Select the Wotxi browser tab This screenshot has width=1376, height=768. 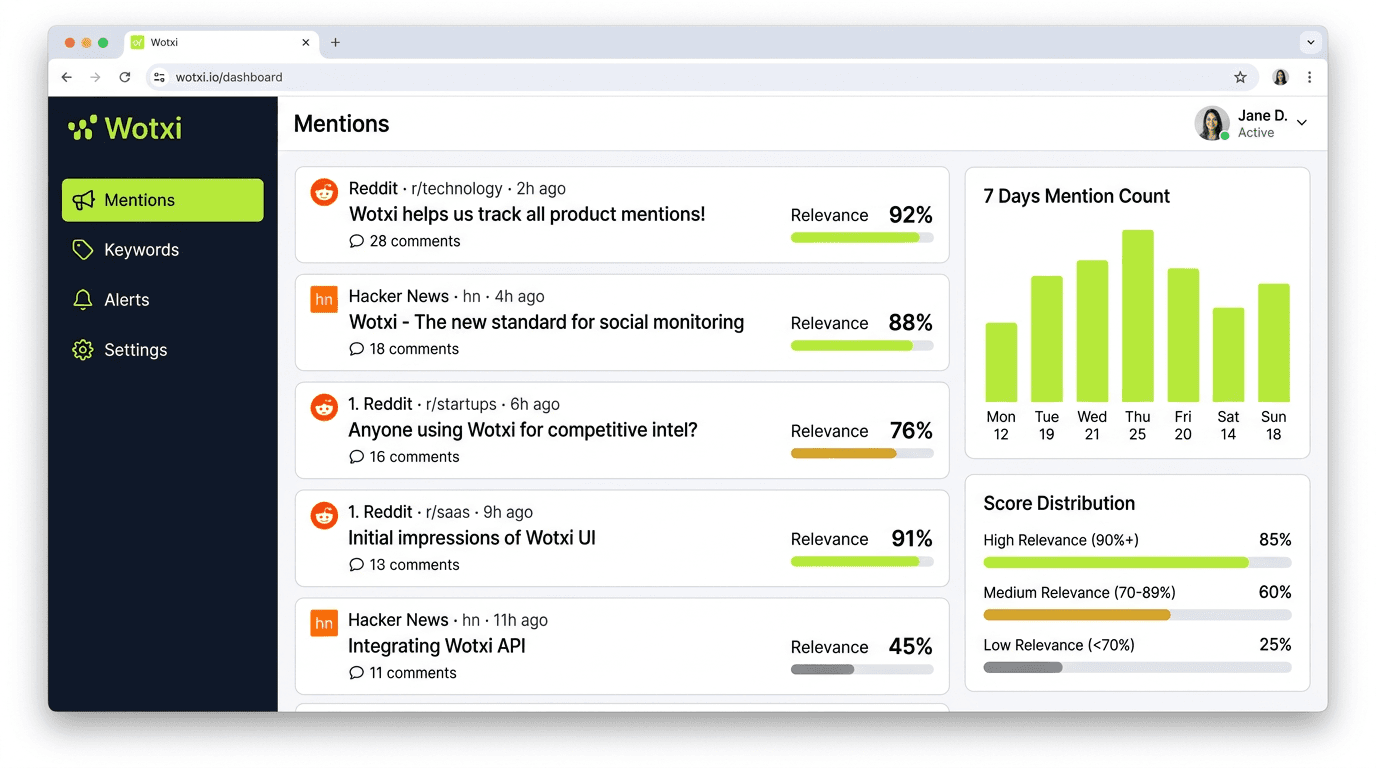[x=221, y=43]
